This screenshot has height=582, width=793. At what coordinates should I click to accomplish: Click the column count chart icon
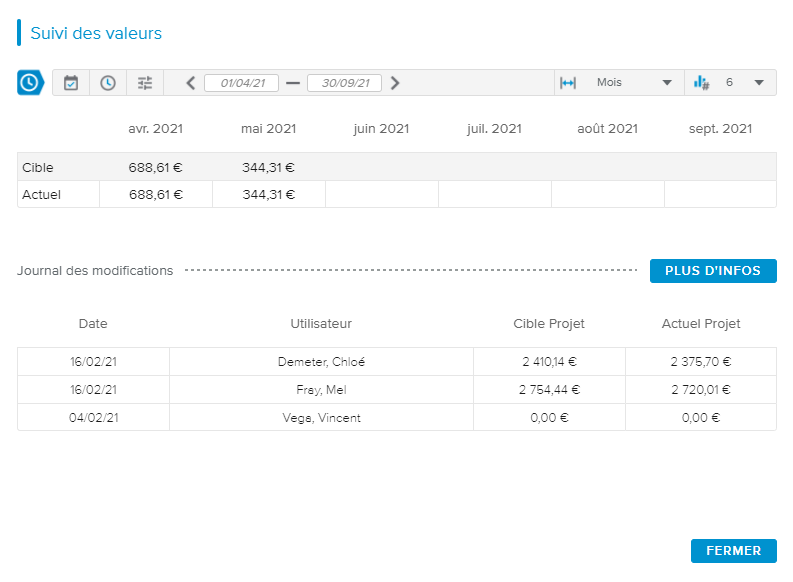701,83
